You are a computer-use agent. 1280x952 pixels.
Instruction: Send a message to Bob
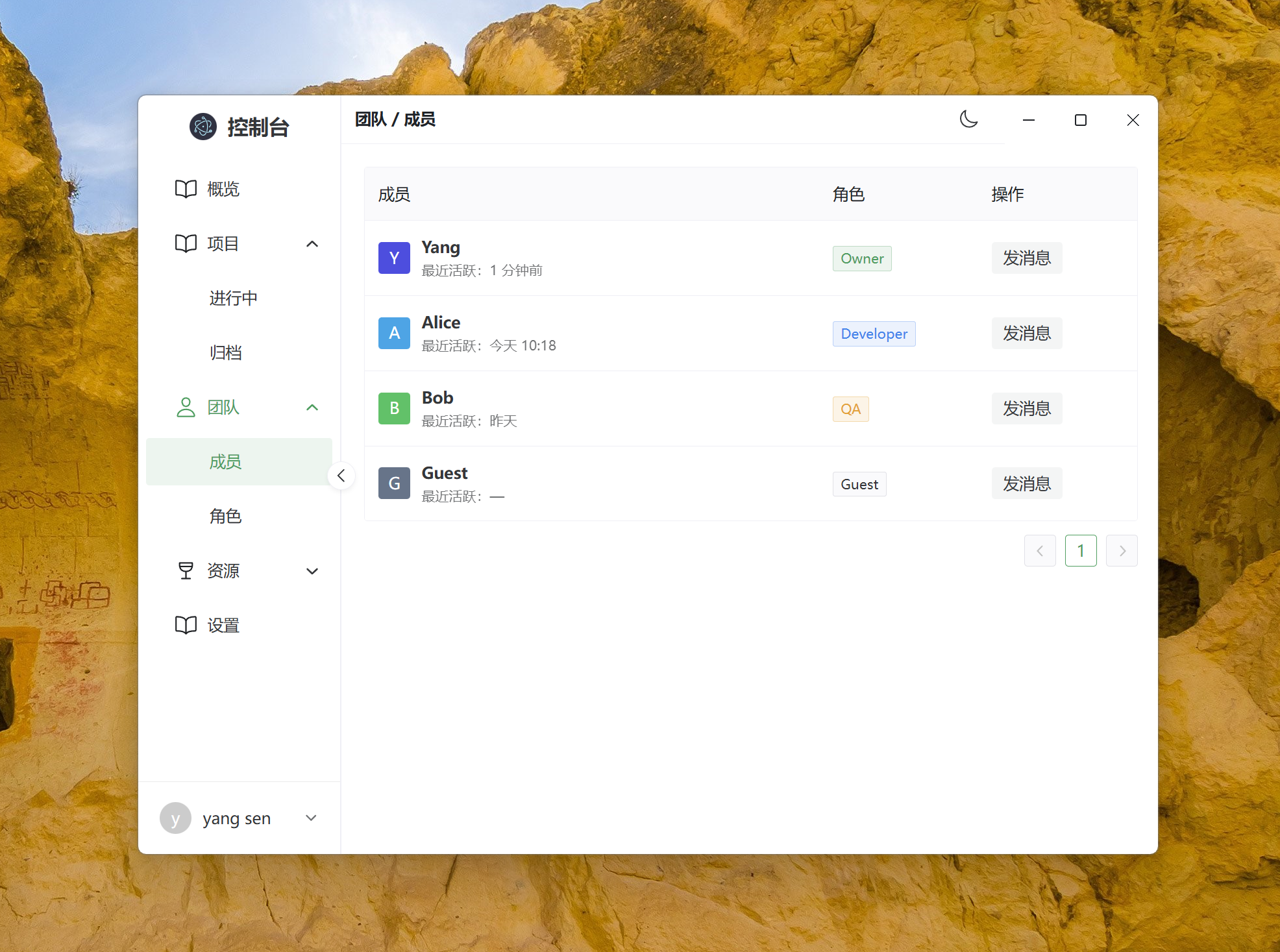[x=1026, y=408]
